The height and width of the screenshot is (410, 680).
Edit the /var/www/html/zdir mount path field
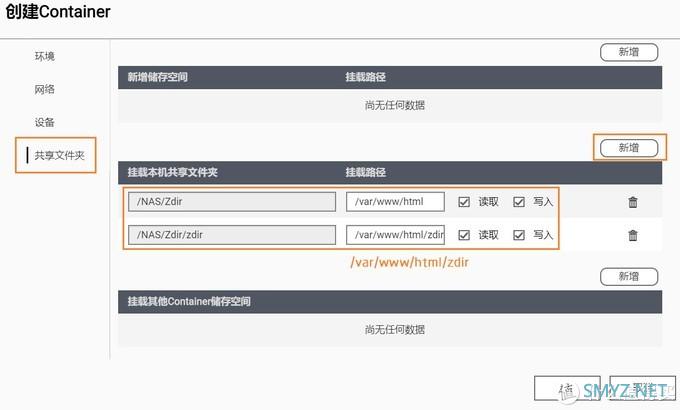tap(395, 235)
